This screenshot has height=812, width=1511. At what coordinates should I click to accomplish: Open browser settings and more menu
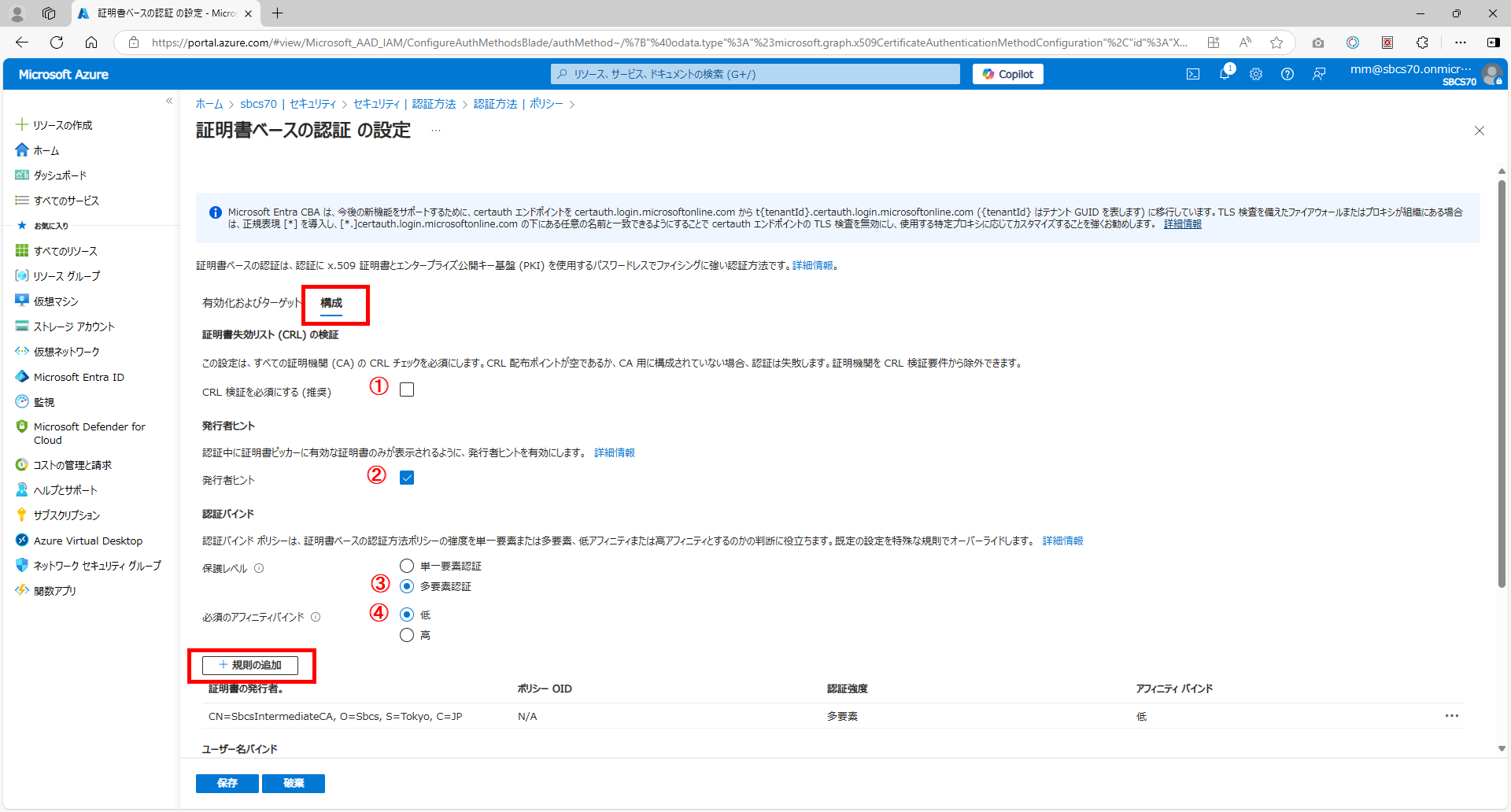(x=1461, y=42)
